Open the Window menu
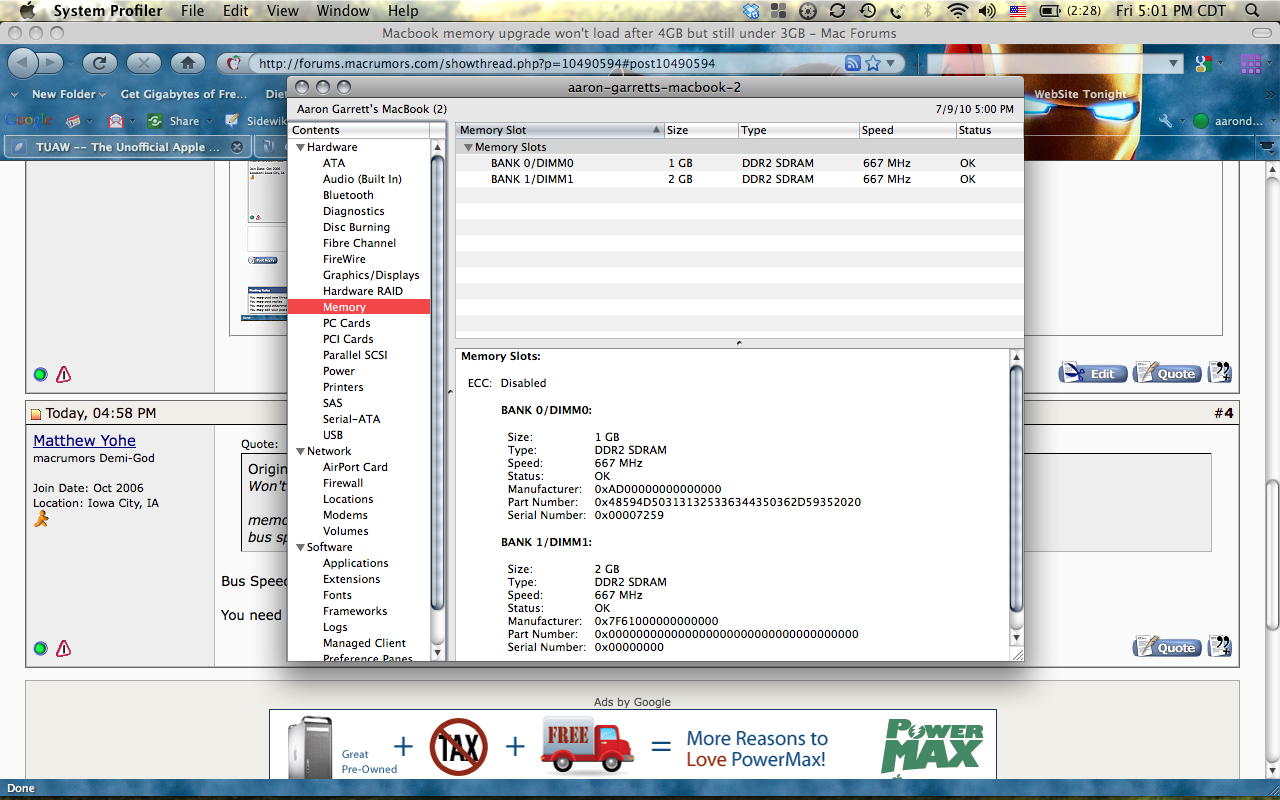Screen dimensions: 1280x800 (343, 11)
